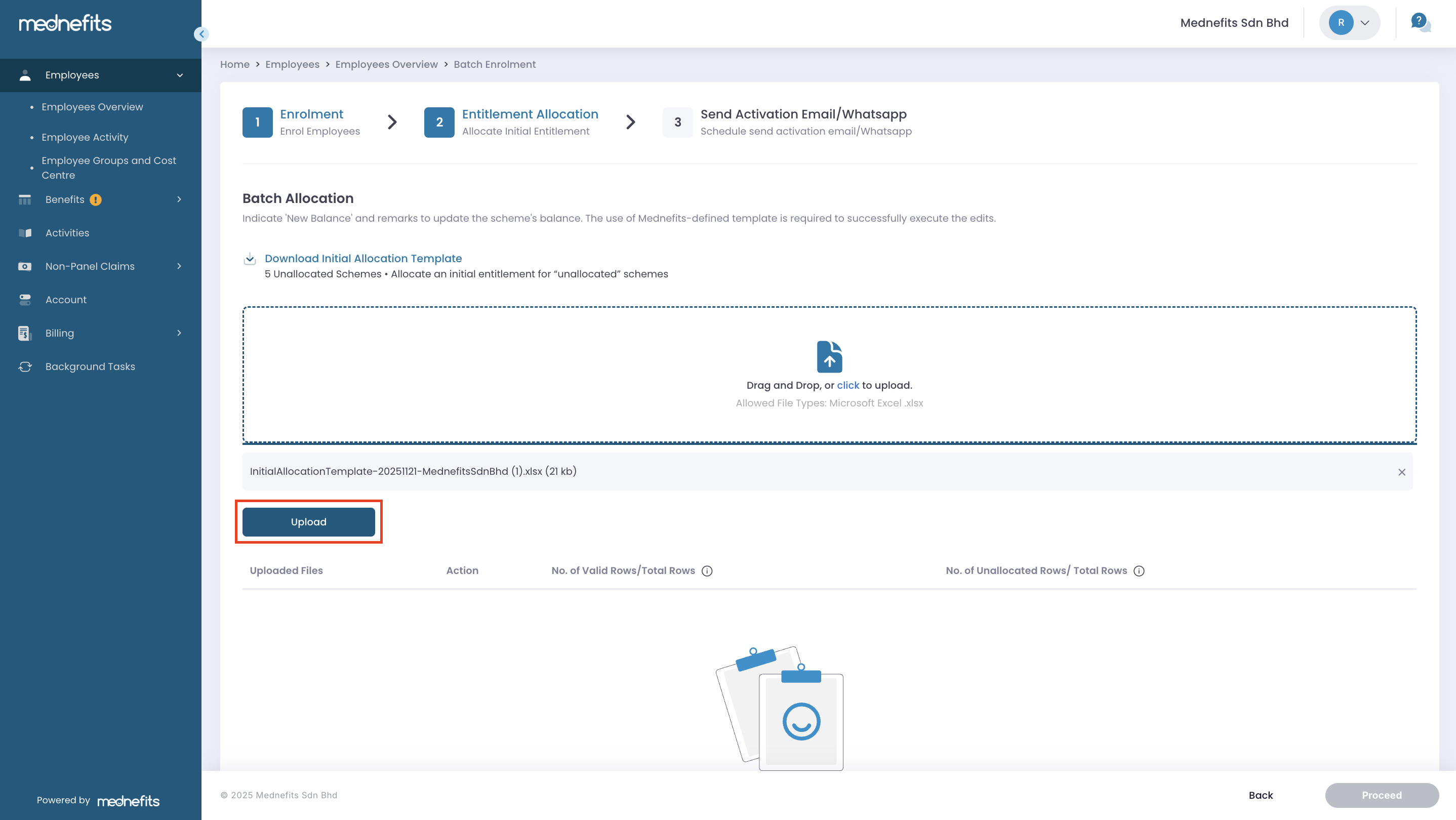Image resolution: width=1456 pixels, height=820 pixels.
Task: Open Employee Activity page
Action: [x=85, y=137]
